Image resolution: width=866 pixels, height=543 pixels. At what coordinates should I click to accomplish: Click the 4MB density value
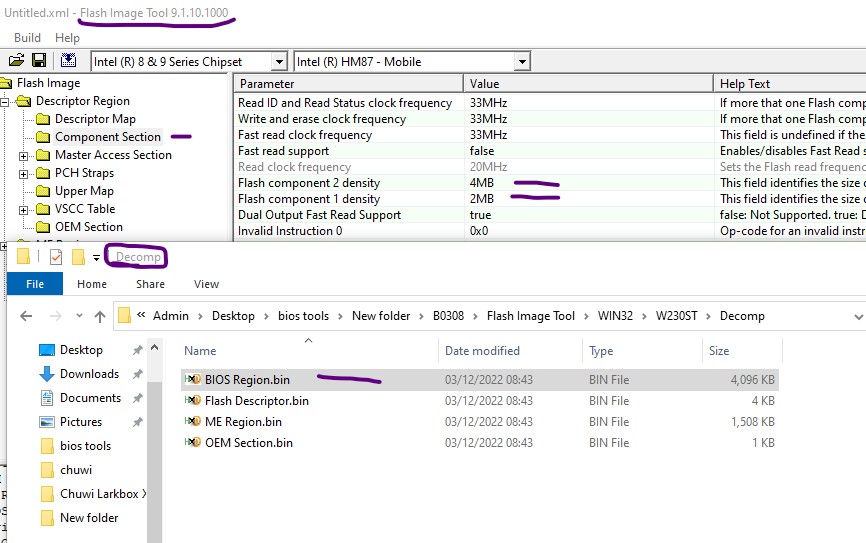(x=482, y=183)
